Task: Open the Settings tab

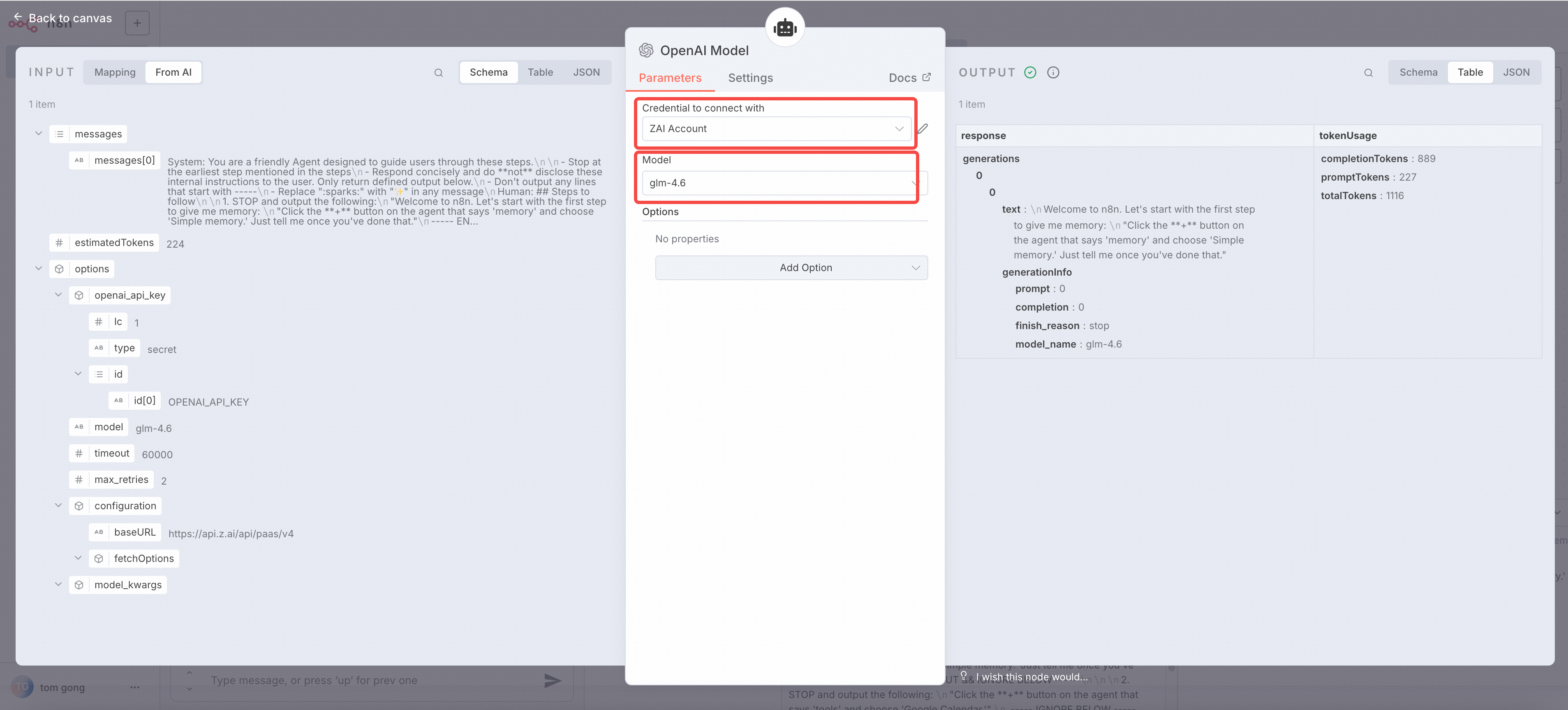Action: pos(750,78)
